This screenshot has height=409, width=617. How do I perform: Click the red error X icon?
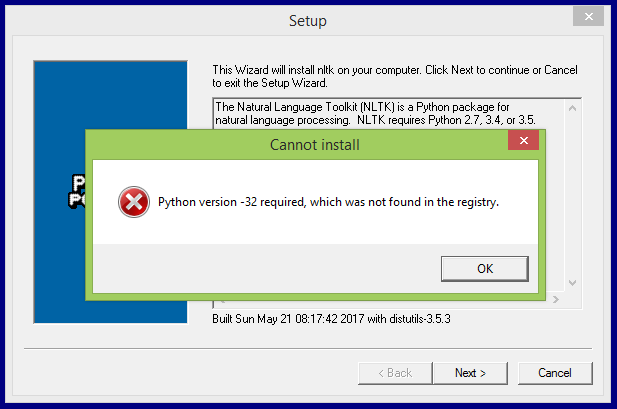coord(134,202)
